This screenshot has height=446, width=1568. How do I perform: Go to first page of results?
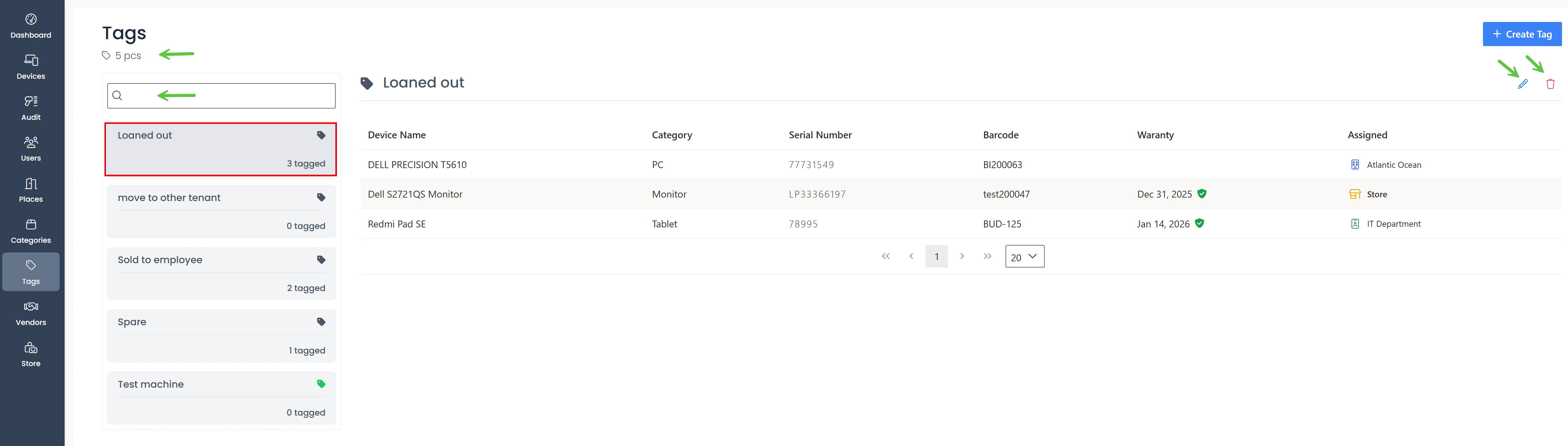(x=886, y=256)
